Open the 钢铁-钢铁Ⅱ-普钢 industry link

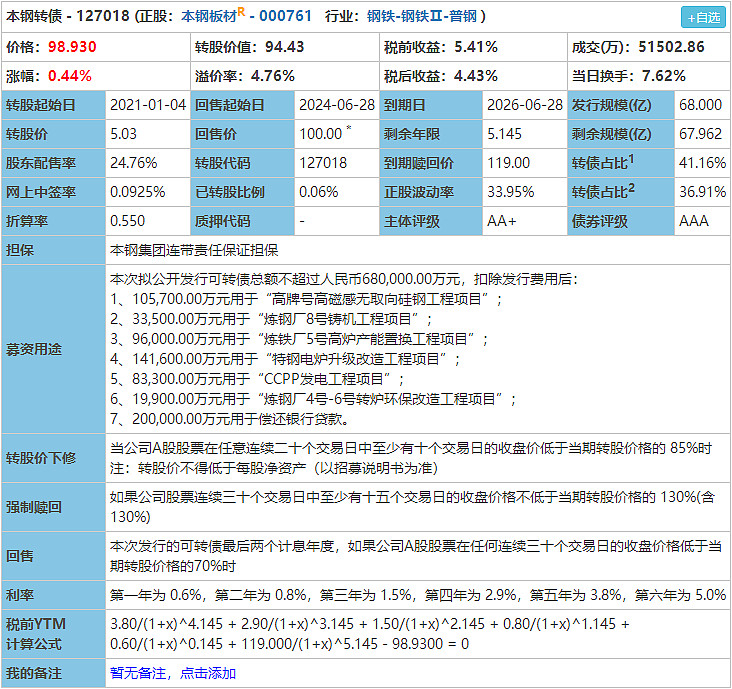coord(422,16)
